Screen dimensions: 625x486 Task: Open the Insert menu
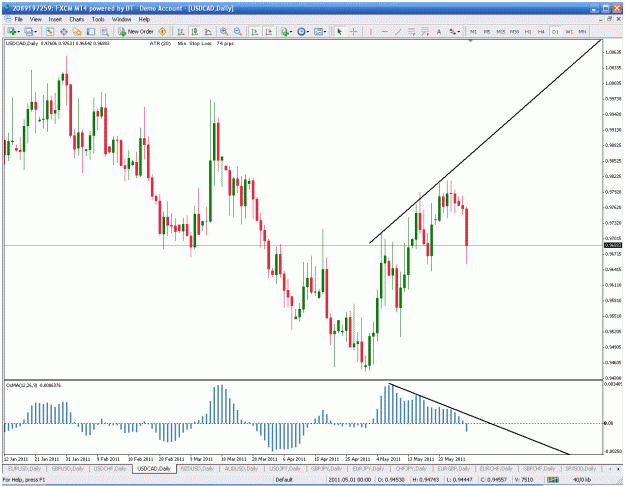pyautogui.click(x=55, y=19)
